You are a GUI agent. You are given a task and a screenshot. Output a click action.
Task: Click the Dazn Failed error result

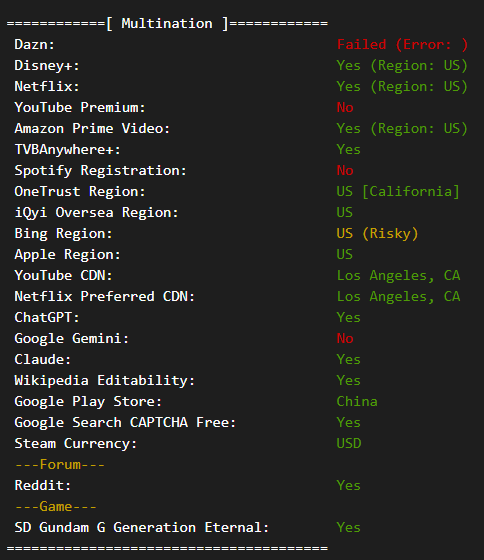[x=402, y=45]
